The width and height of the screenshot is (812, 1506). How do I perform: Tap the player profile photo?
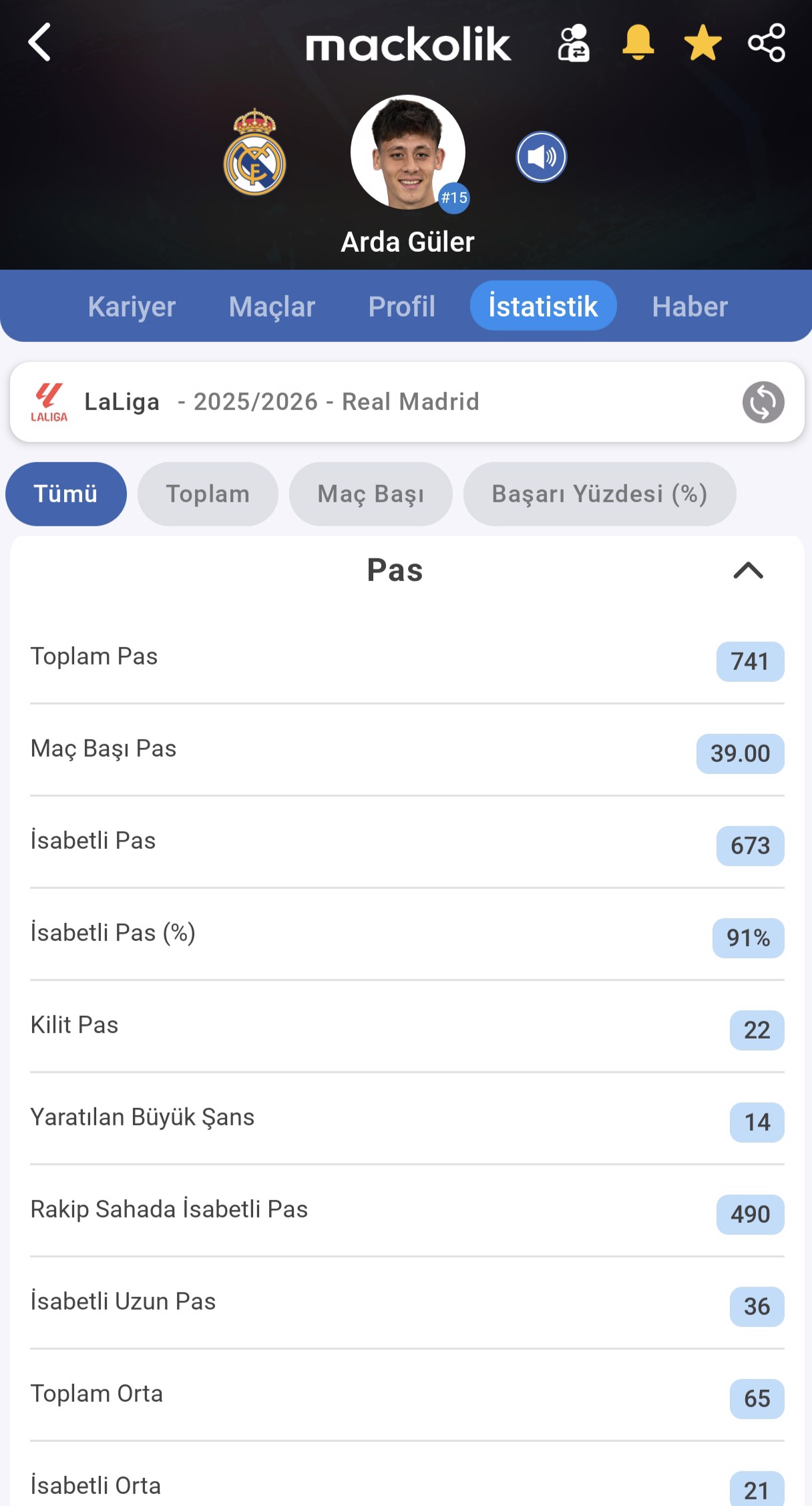tap(407, 152)
